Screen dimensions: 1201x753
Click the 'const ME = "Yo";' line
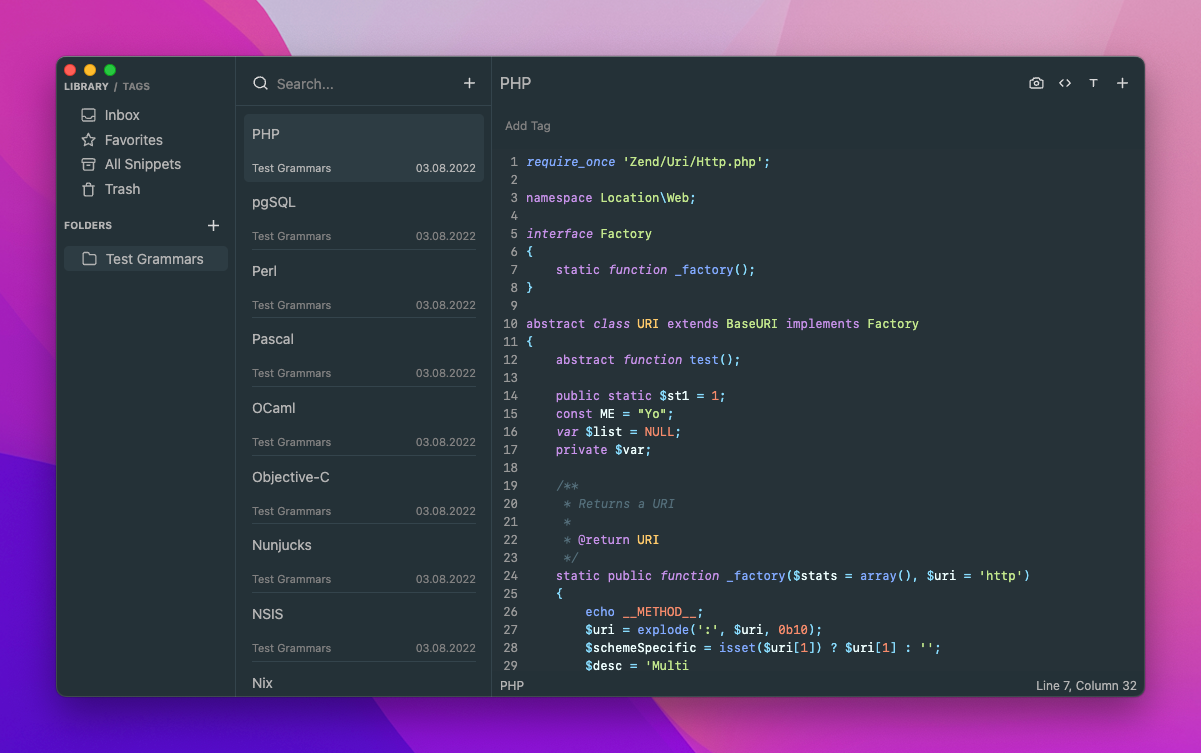pos(615,414)
